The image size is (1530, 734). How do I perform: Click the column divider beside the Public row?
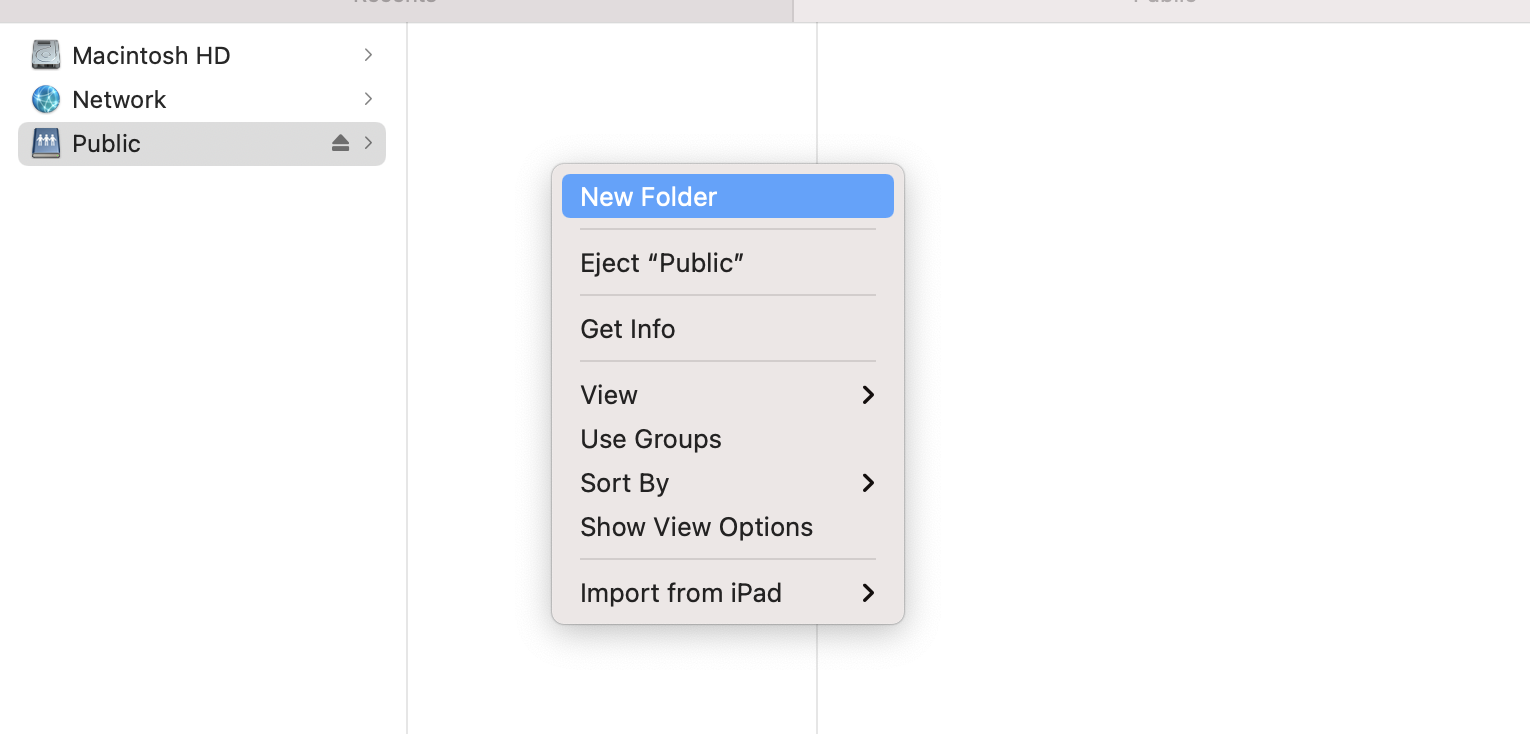[407, 144]
